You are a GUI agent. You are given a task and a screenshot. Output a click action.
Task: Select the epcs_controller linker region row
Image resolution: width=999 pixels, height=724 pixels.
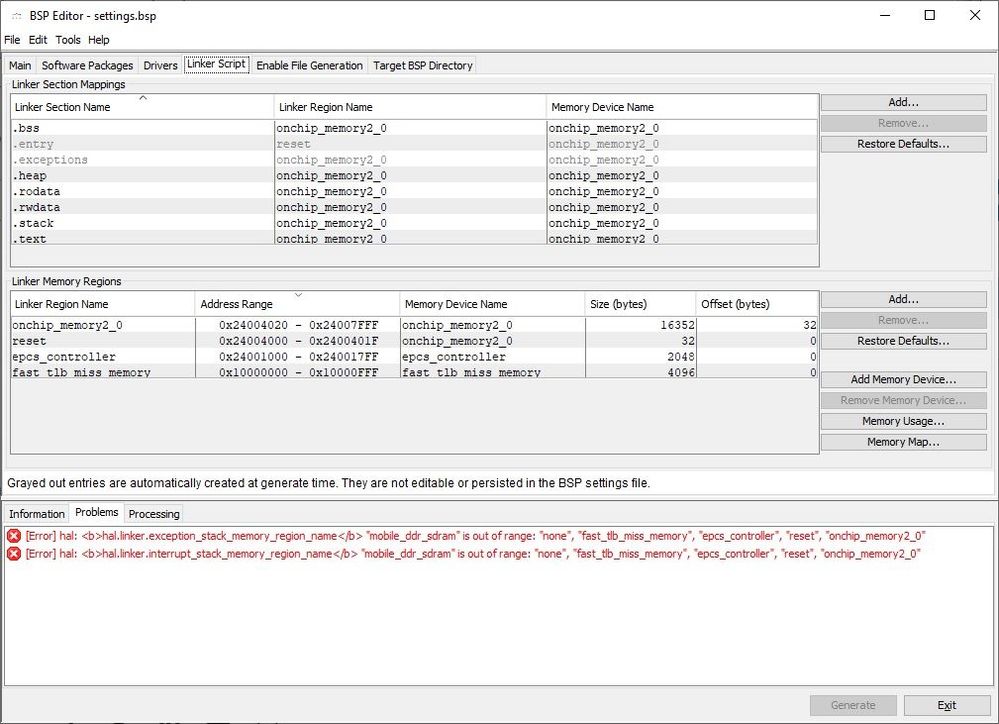[x=102, y=357]
